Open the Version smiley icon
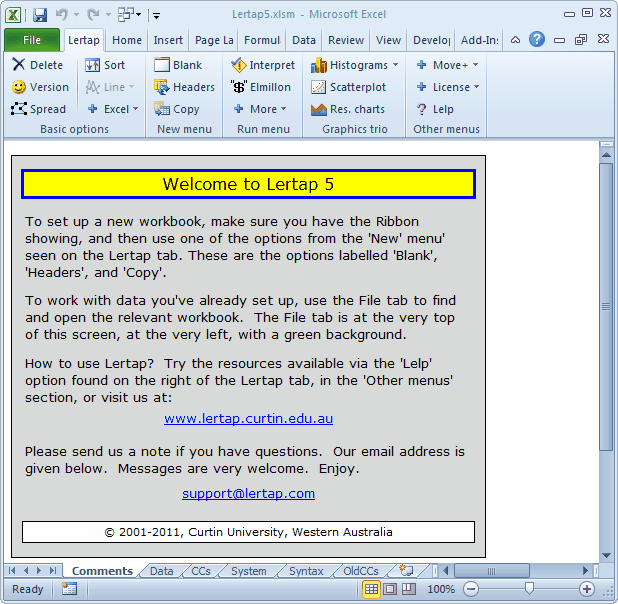618x604 pixels. (18, 87)
